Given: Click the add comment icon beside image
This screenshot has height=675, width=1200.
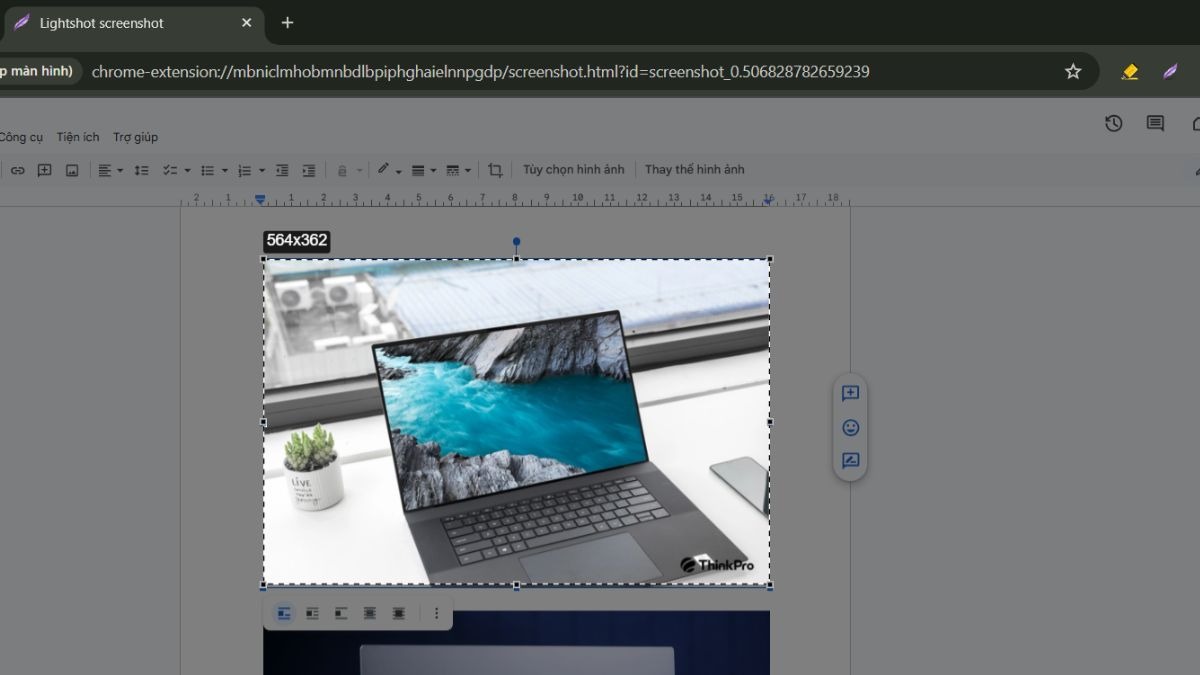Looking at the screenshot, I should 850,394.
